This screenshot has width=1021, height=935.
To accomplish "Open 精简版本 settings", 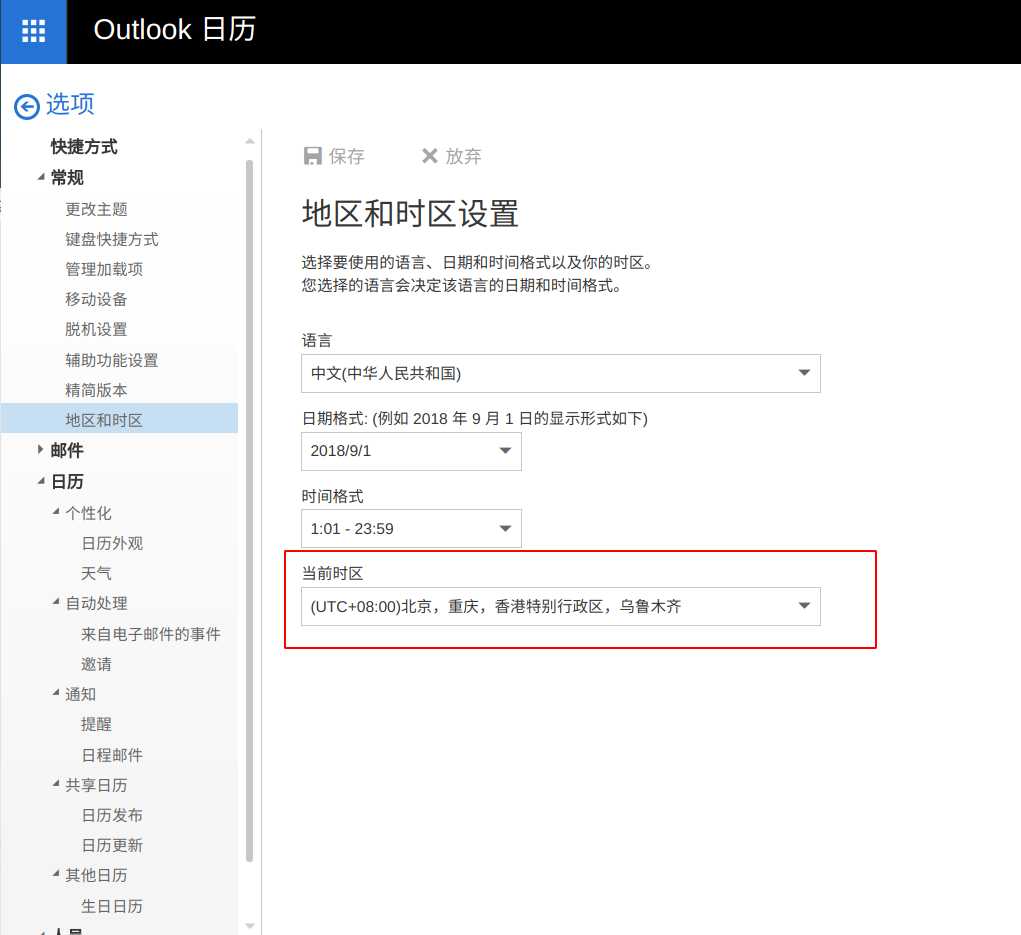I will coord(96,390).
